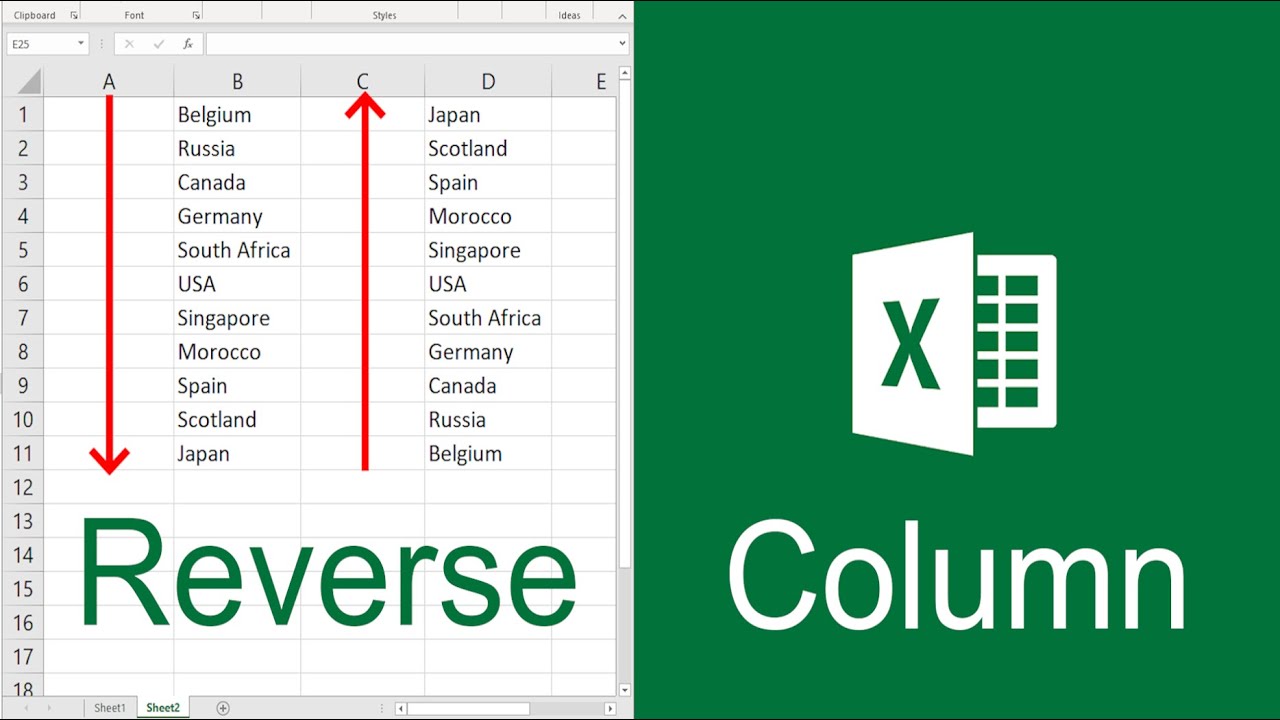The width and height of the screenshot is (1280, 720).
Task: Click the Enter checkmark formula bar icon
Action: pos(158,44)
